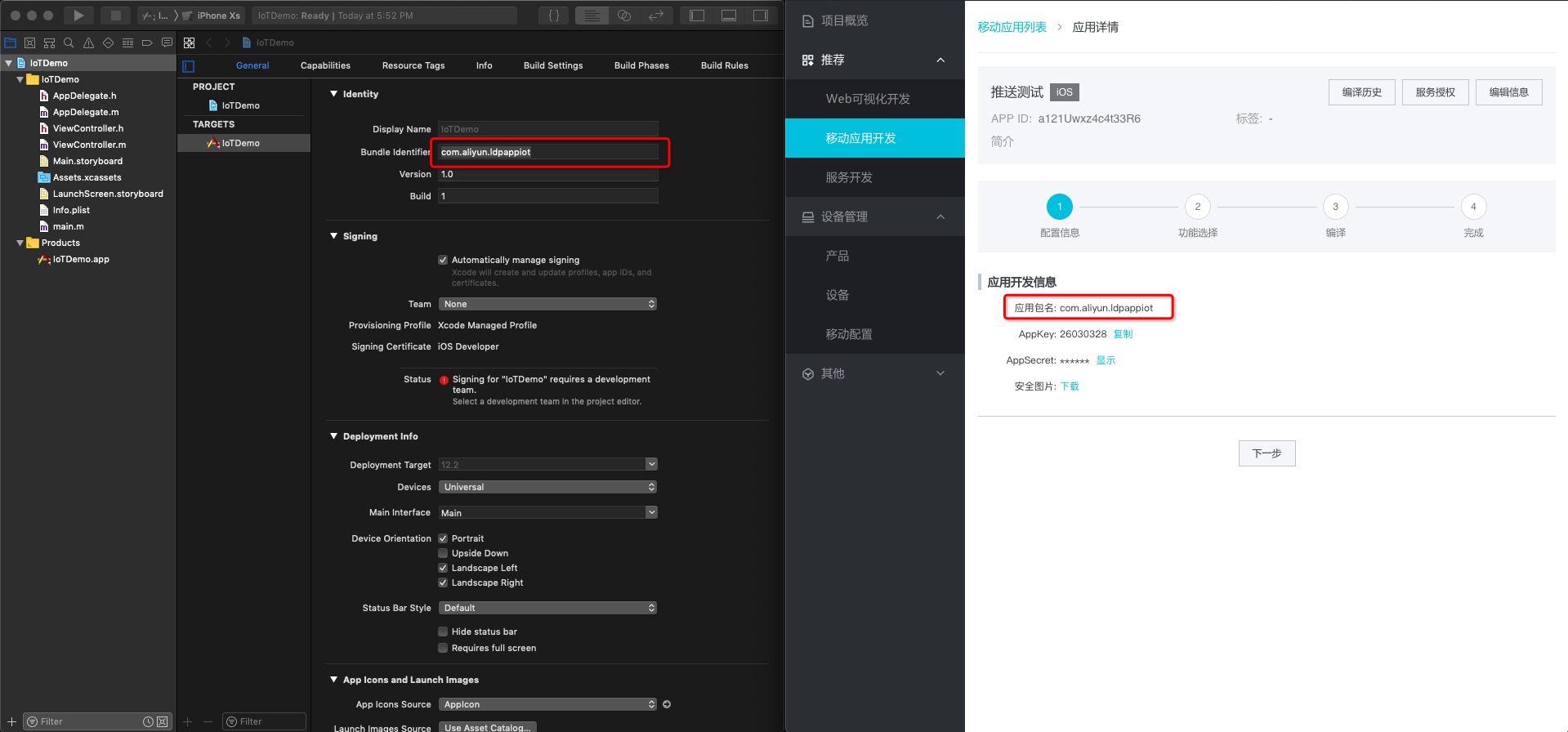Viewport: 1568px width, 732px height.
Task: Open the library braces button
Action: 554,16
